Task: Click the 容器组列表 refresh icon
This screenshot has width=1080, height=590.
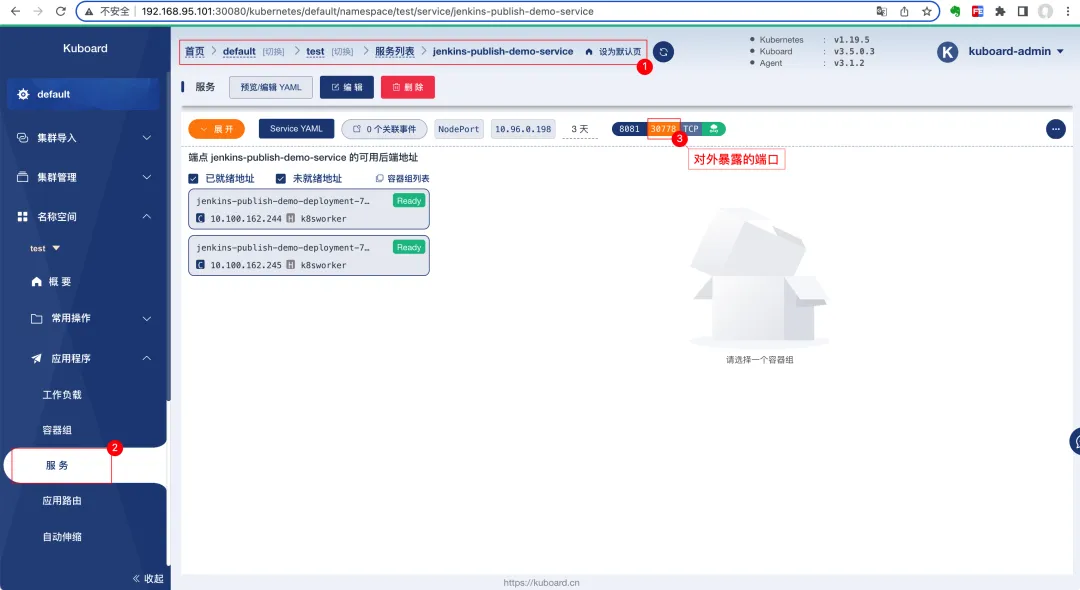Action: 380,178
